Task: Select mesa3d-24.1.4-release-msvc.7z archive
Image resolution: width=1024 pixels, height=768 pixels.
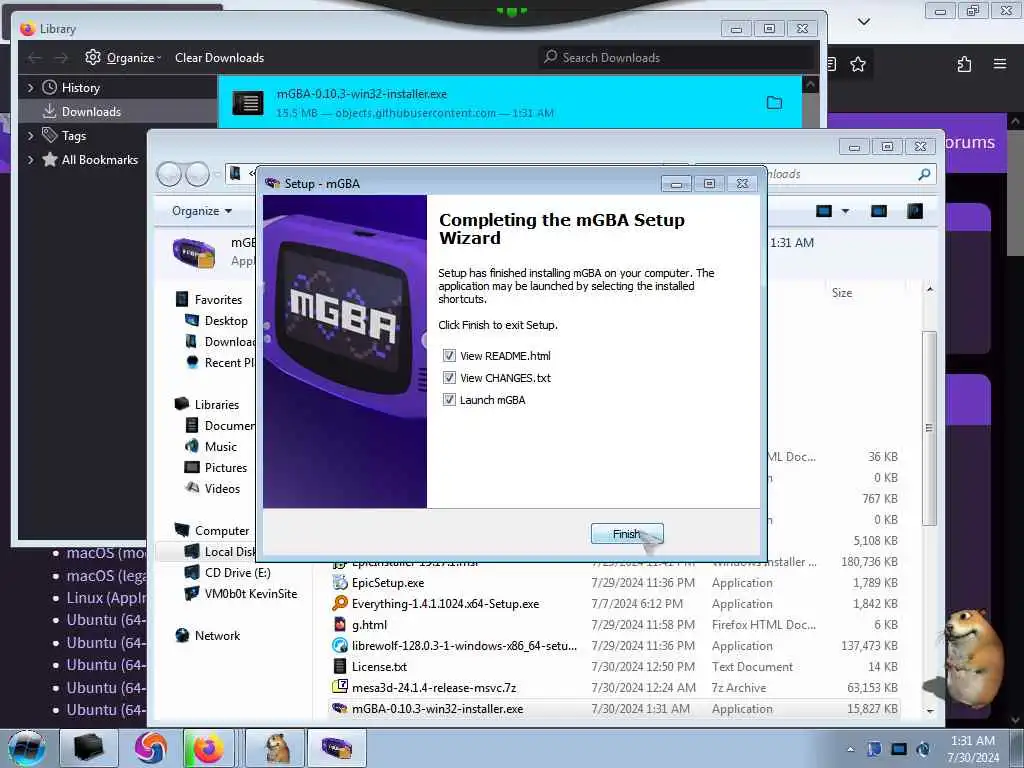Action: 434,688
